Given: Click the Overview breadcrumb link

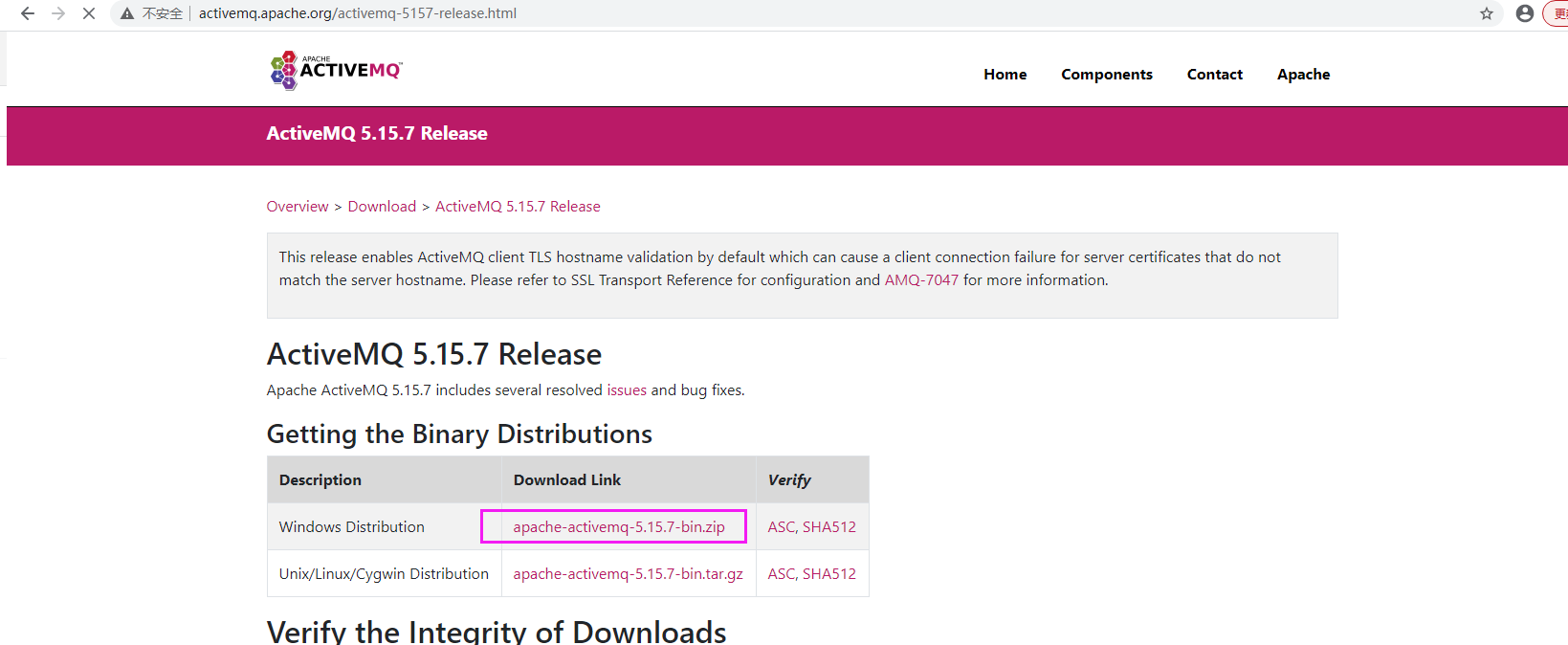Looking at the screenshot, I should [298, 207].
